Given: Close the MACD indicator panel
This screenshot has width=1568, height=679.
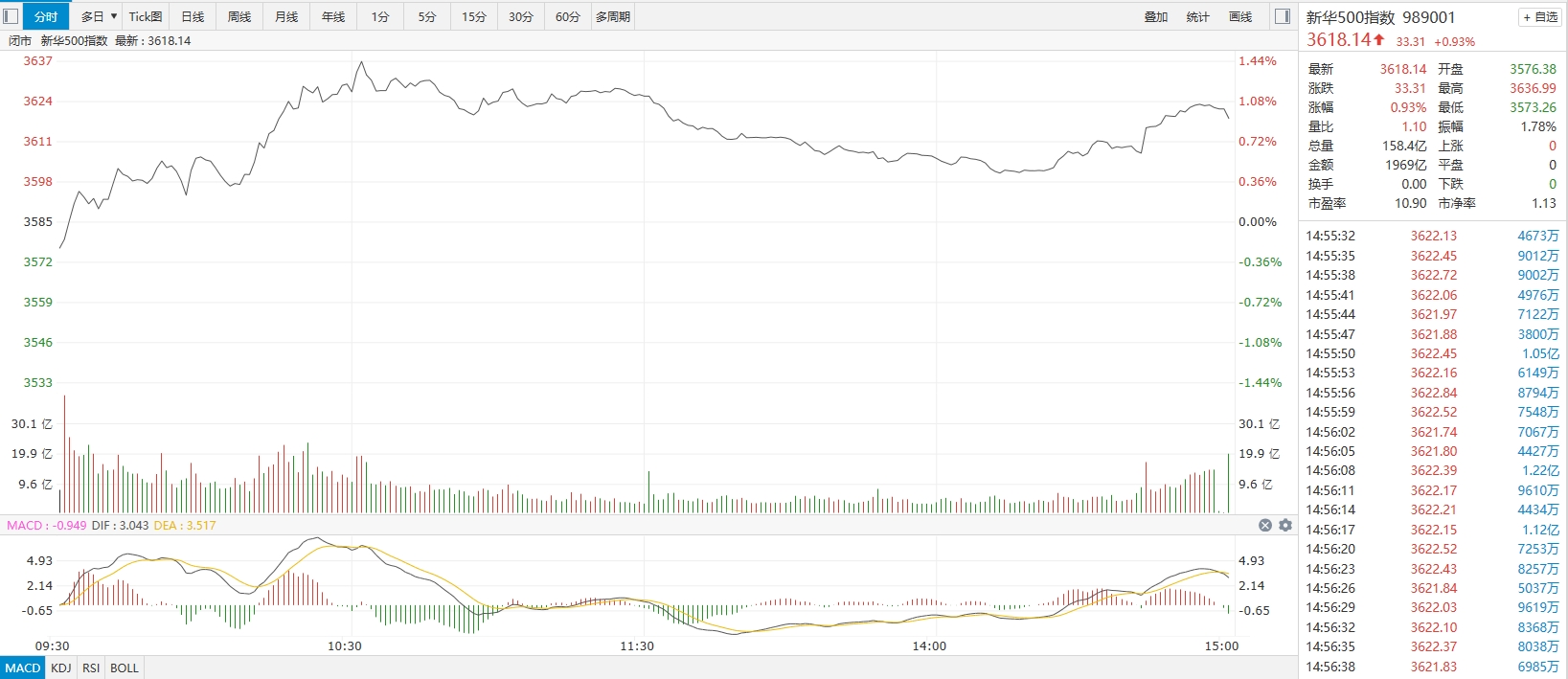Looking at the screenshot, I should click(x=1264, y=526).
